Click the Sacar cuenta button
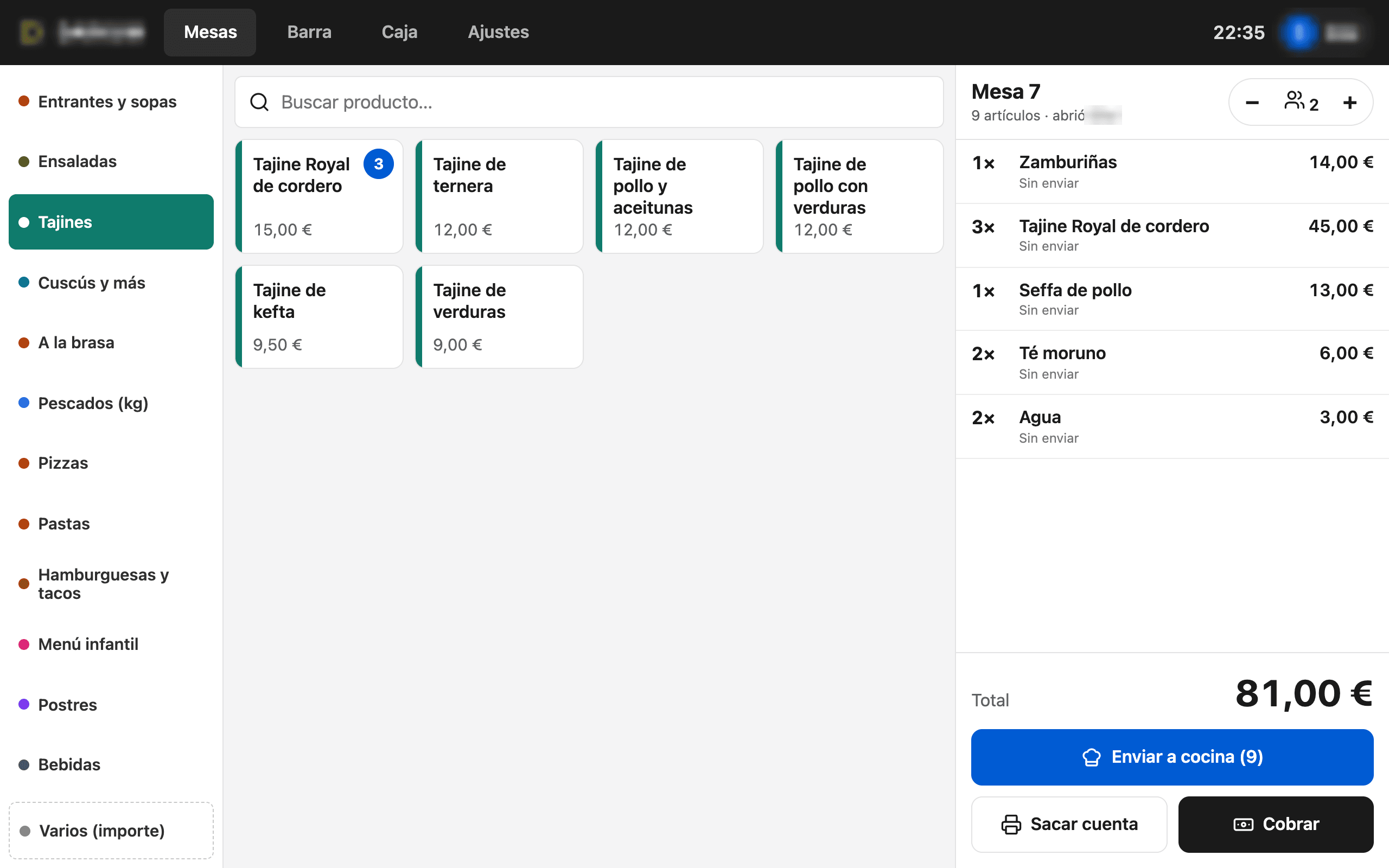Screen dimensions: 1389x868 [1069, 825]
